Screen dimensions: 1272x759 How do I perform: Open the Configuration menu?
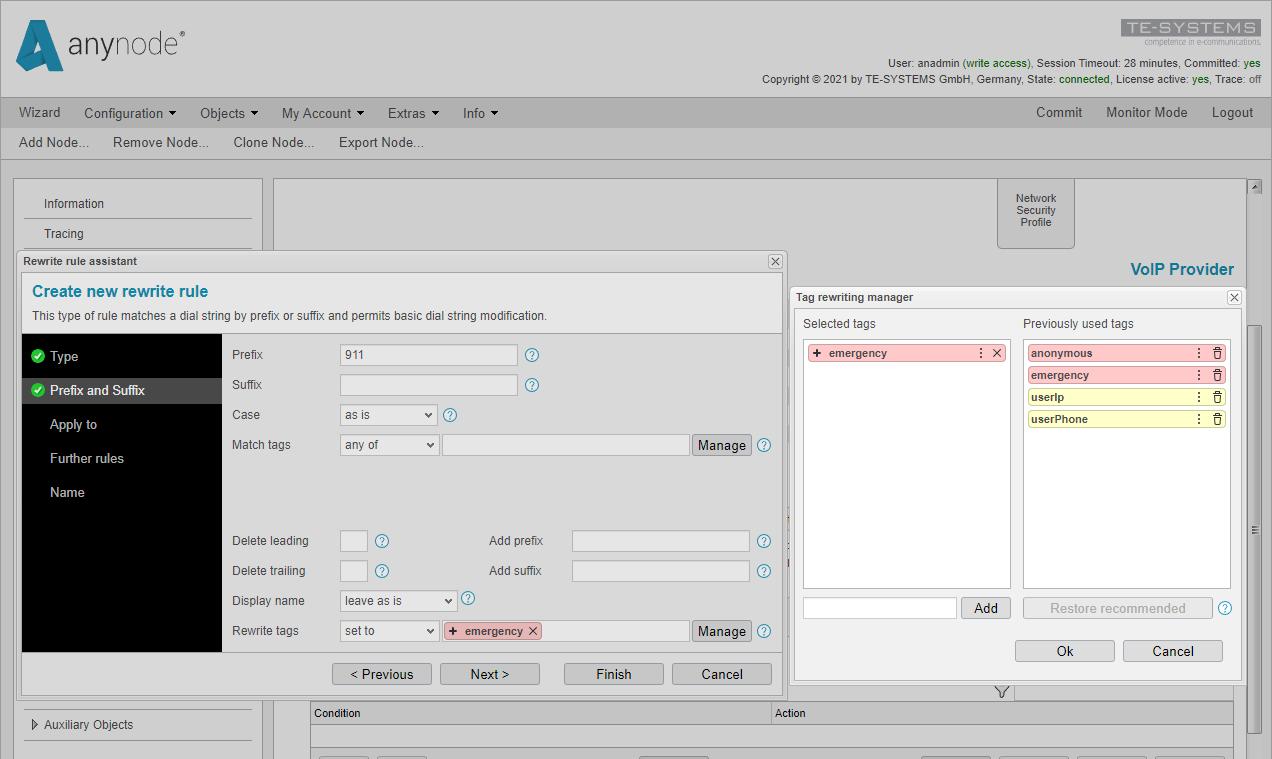pyautogui.click(x=130, y=113)
